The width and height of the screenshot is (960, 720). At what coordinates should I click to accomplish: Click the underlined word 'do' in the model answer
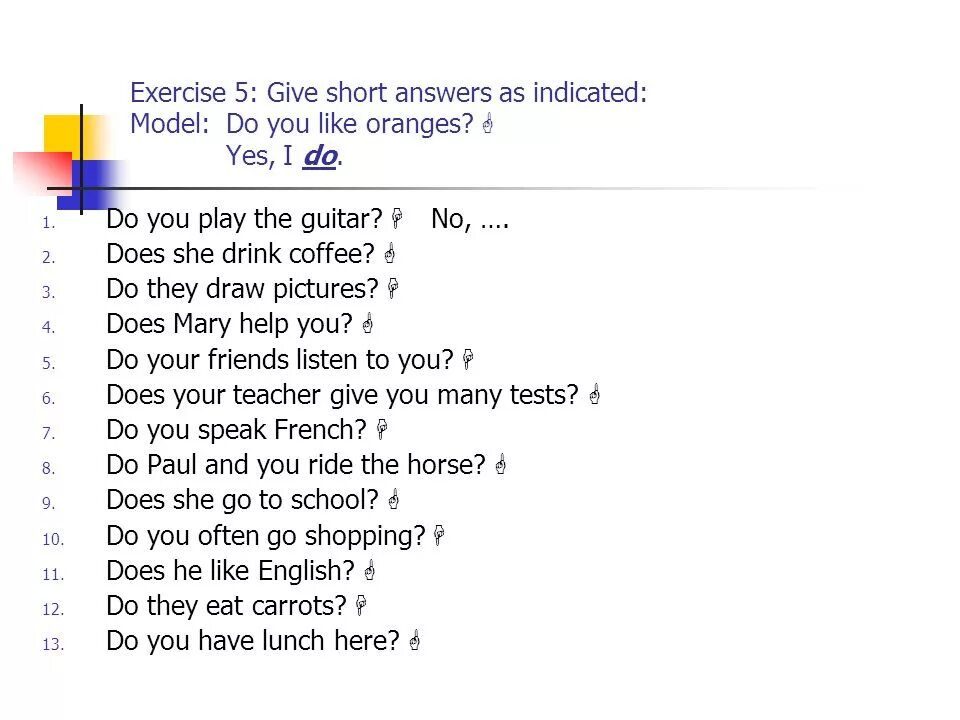pos(320,156)
